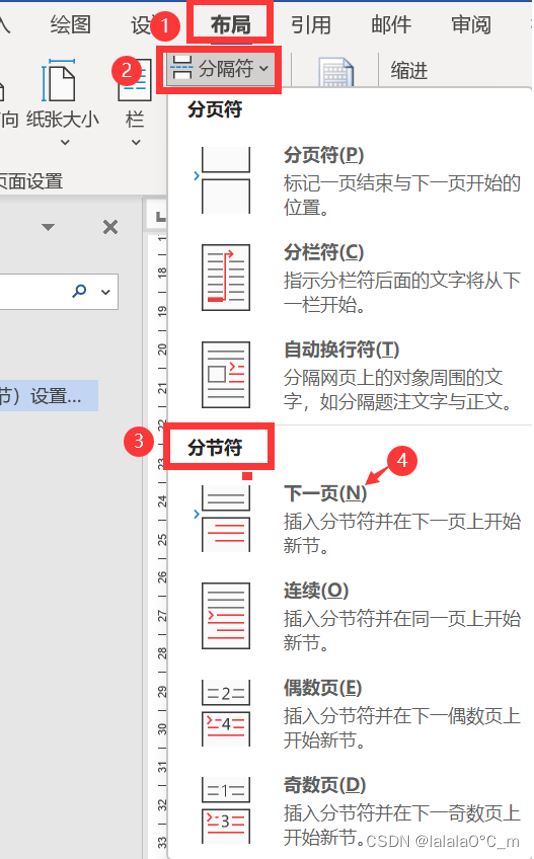
Task: Click the 连续 continuous break icon
Action: click(226, 616)
